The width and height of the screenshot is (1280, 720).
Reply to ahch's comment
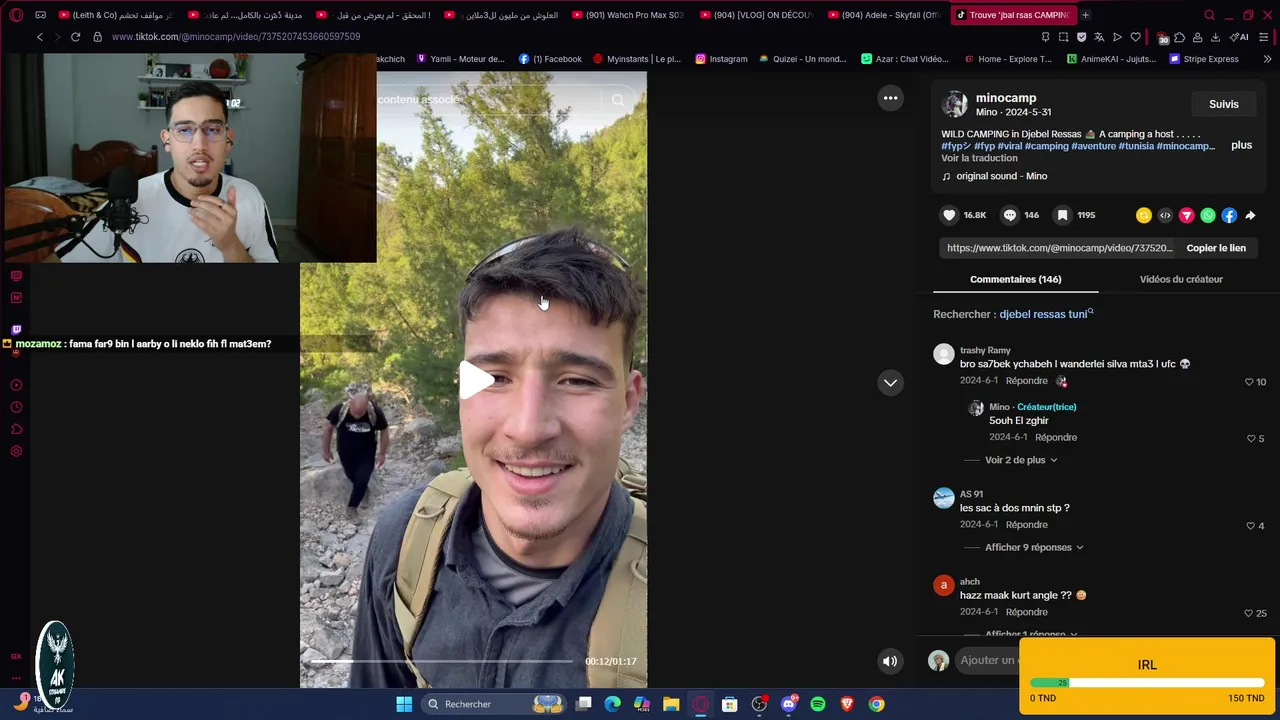[x=1027, y=612]
